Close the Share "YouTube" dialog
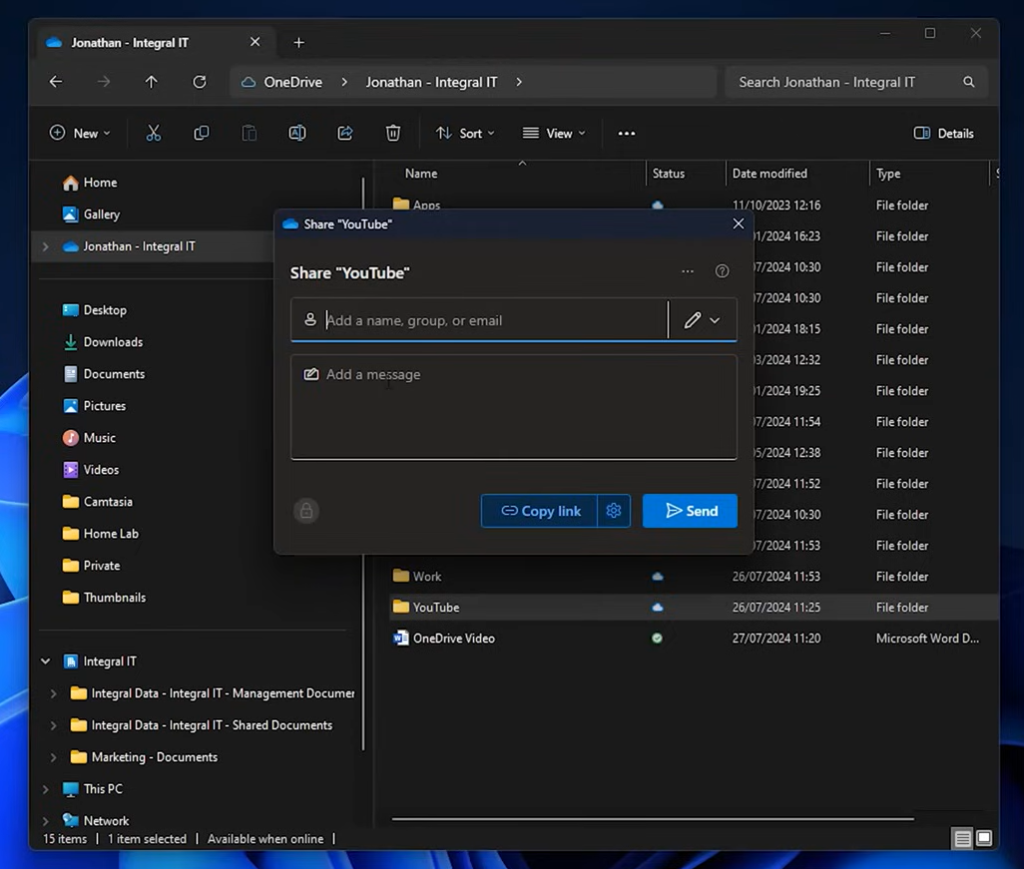The image size is (1024, 869). (738, 224)
